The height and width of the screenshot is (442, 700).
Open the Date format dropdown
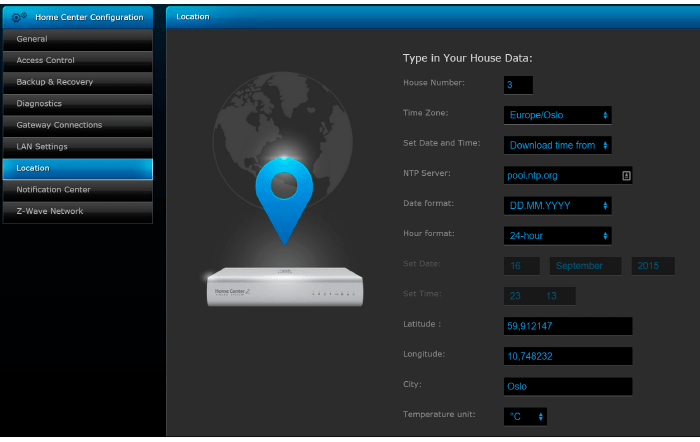point(557,205)
